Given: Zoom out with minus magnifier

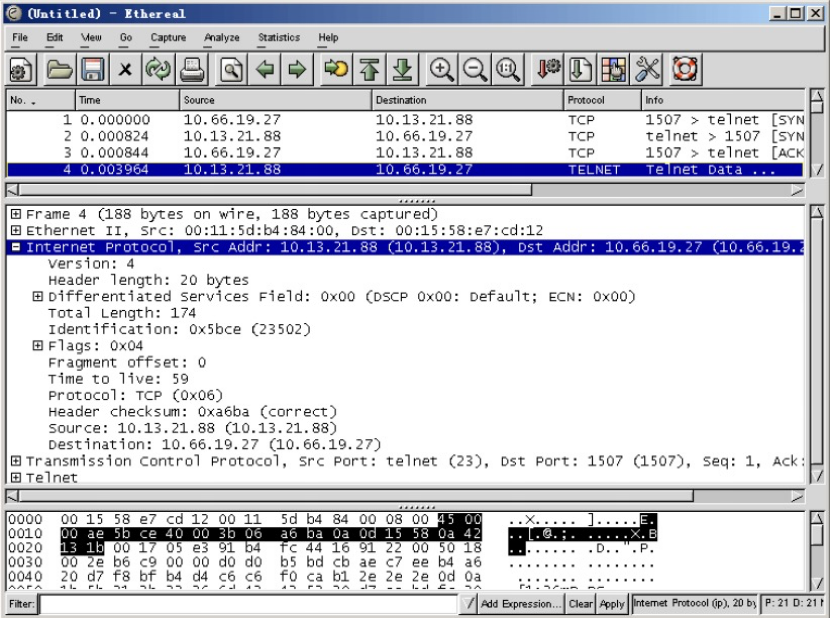Looking at the screenshot, I should pyautogui.click(x=475, y=69).
